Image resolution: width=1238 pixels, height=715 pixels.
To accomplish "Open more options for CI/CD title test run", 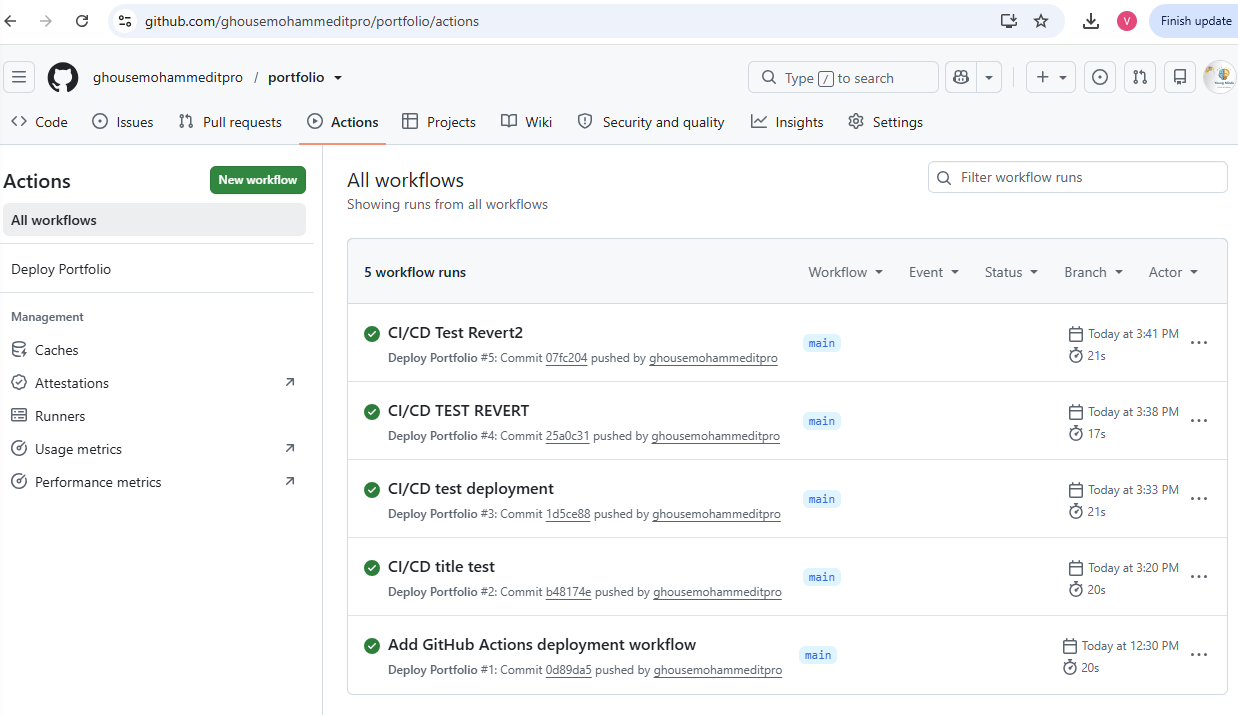I will pos(1199,577).
